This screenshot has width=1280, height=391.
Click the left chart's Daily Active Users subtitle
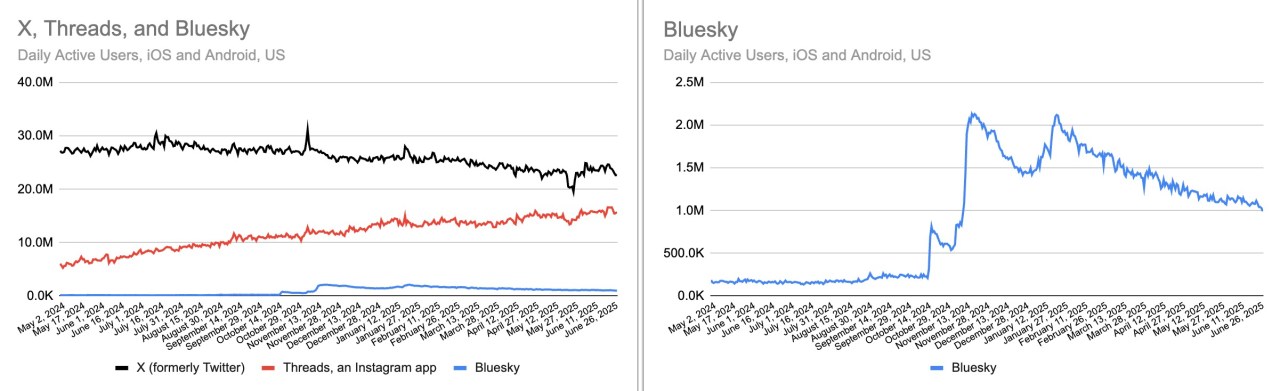click(x=150, y=55)
